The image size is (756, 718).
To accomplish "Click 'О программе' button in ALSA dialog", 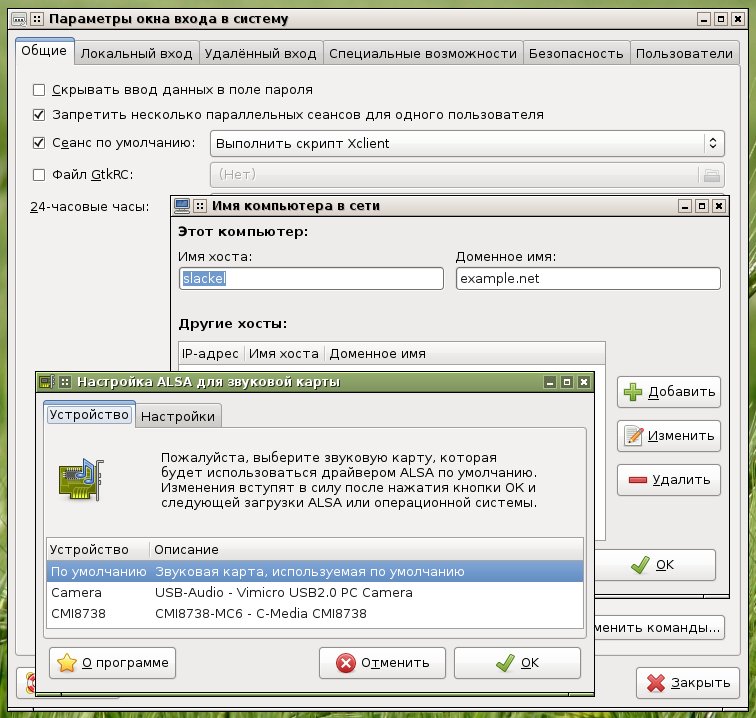I will pyautogui.click(x=112, y=663).
